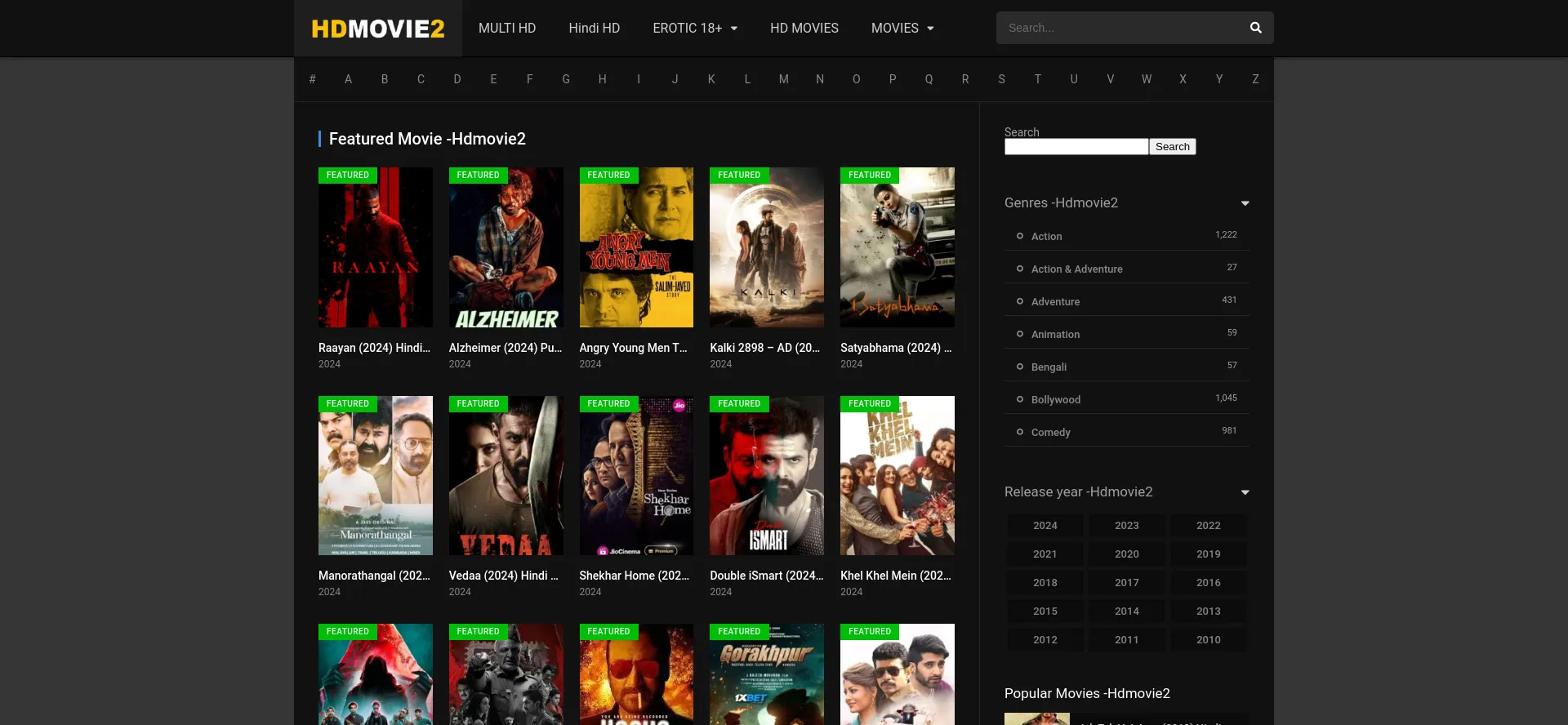Image resolution: width=1568 pixels, height=725 pixels.
Task: Open the MULTI HD menu item
Action: pos(507,28)
